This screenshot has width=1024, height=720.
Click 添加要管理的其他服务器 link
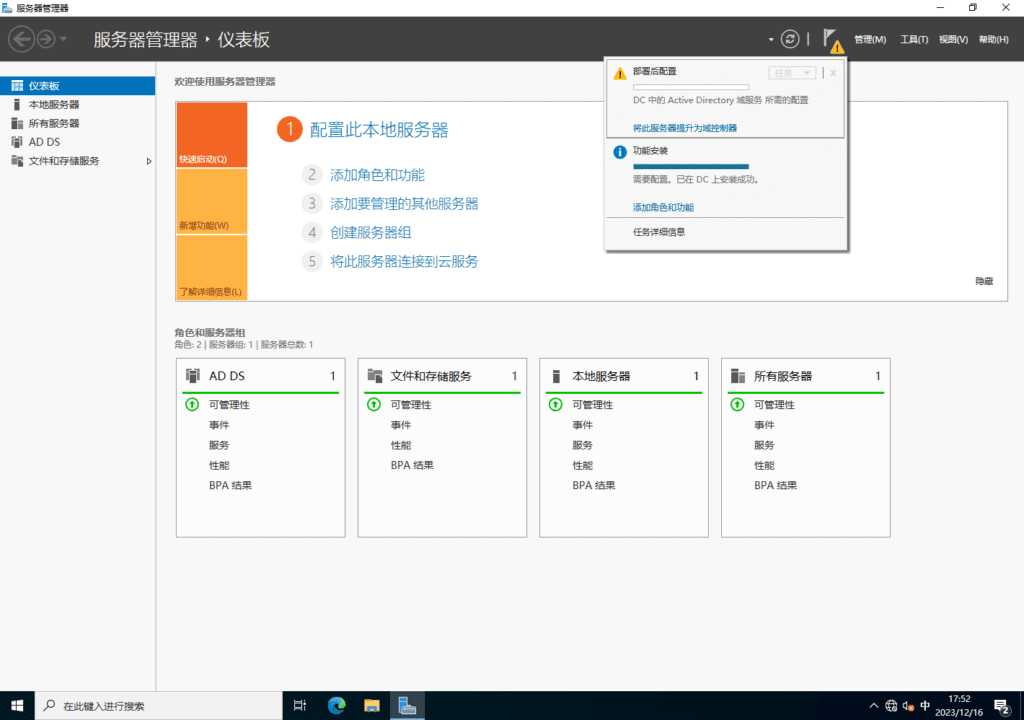(x=404, y=204)
